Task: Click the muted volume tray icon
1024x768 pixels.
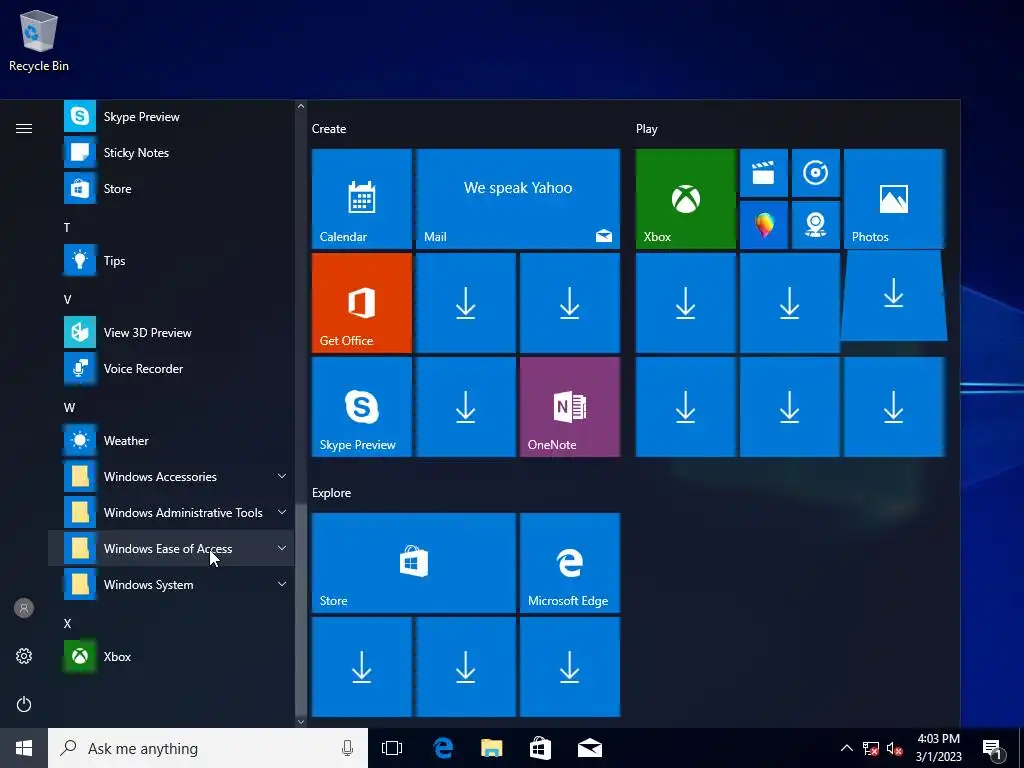Action: click(895, 748)
